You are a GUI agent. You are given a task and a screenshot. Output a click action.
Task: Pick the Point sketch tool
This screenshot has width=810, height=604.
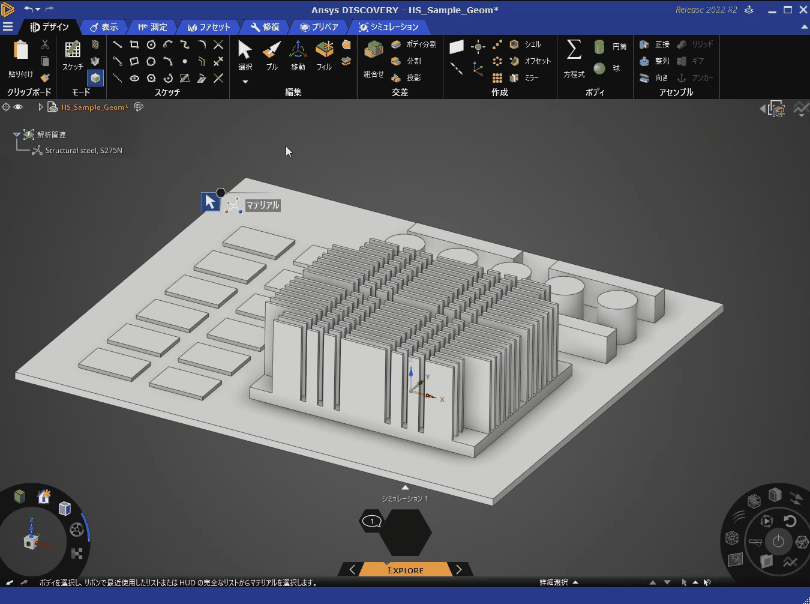pyautogui.click(x=184, y=61)
